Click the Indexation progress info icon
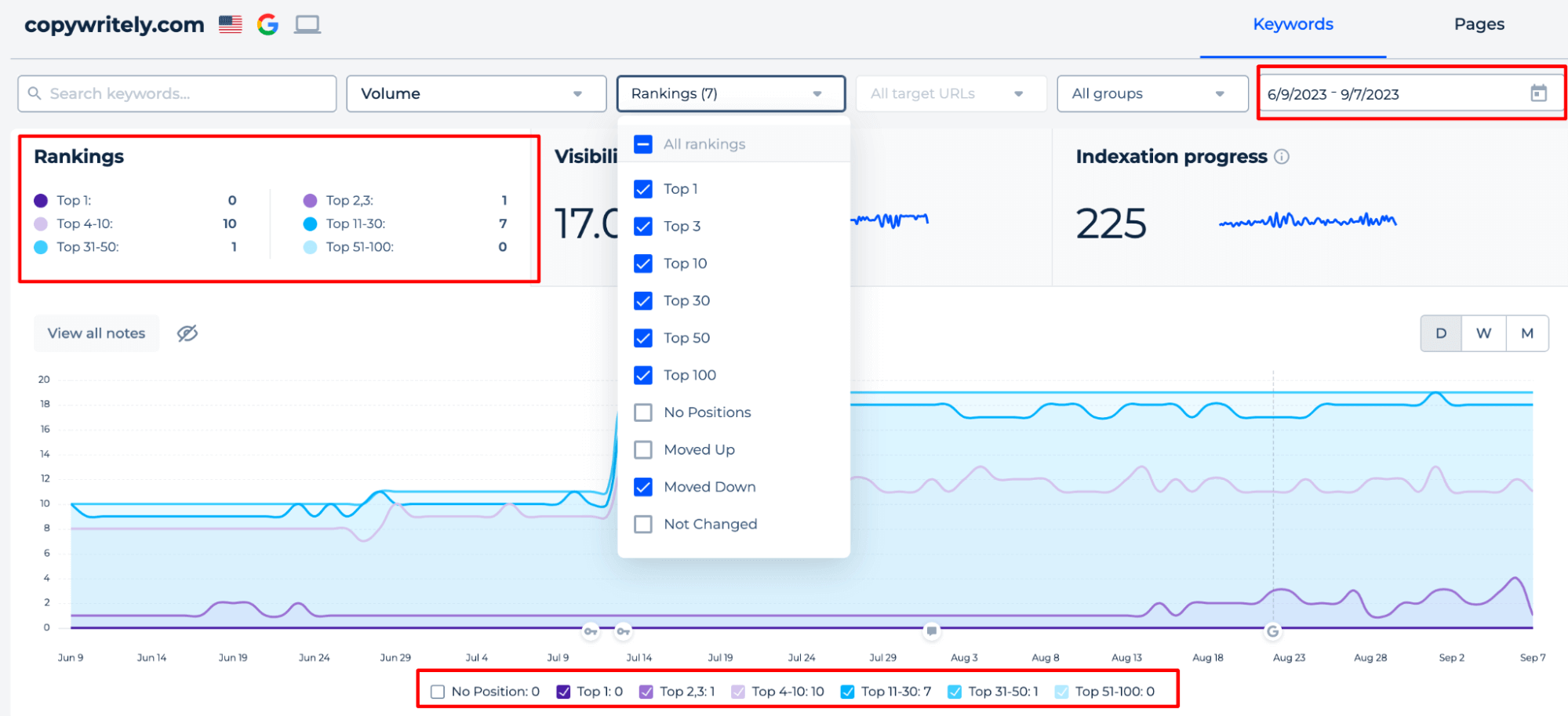The width and height of the screenshot is (1568, 716). (1282, 156)
